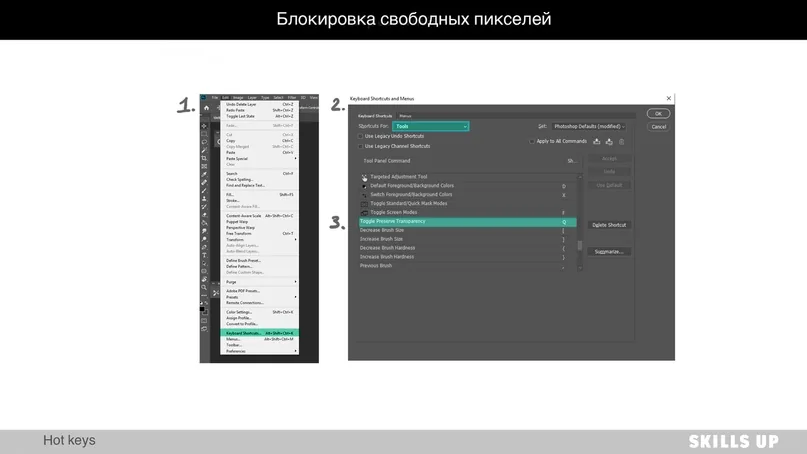Enable Use Legacy Undo Shortcuts checkbox
This screenshot has height=454, width=807.
click(360, 136)
